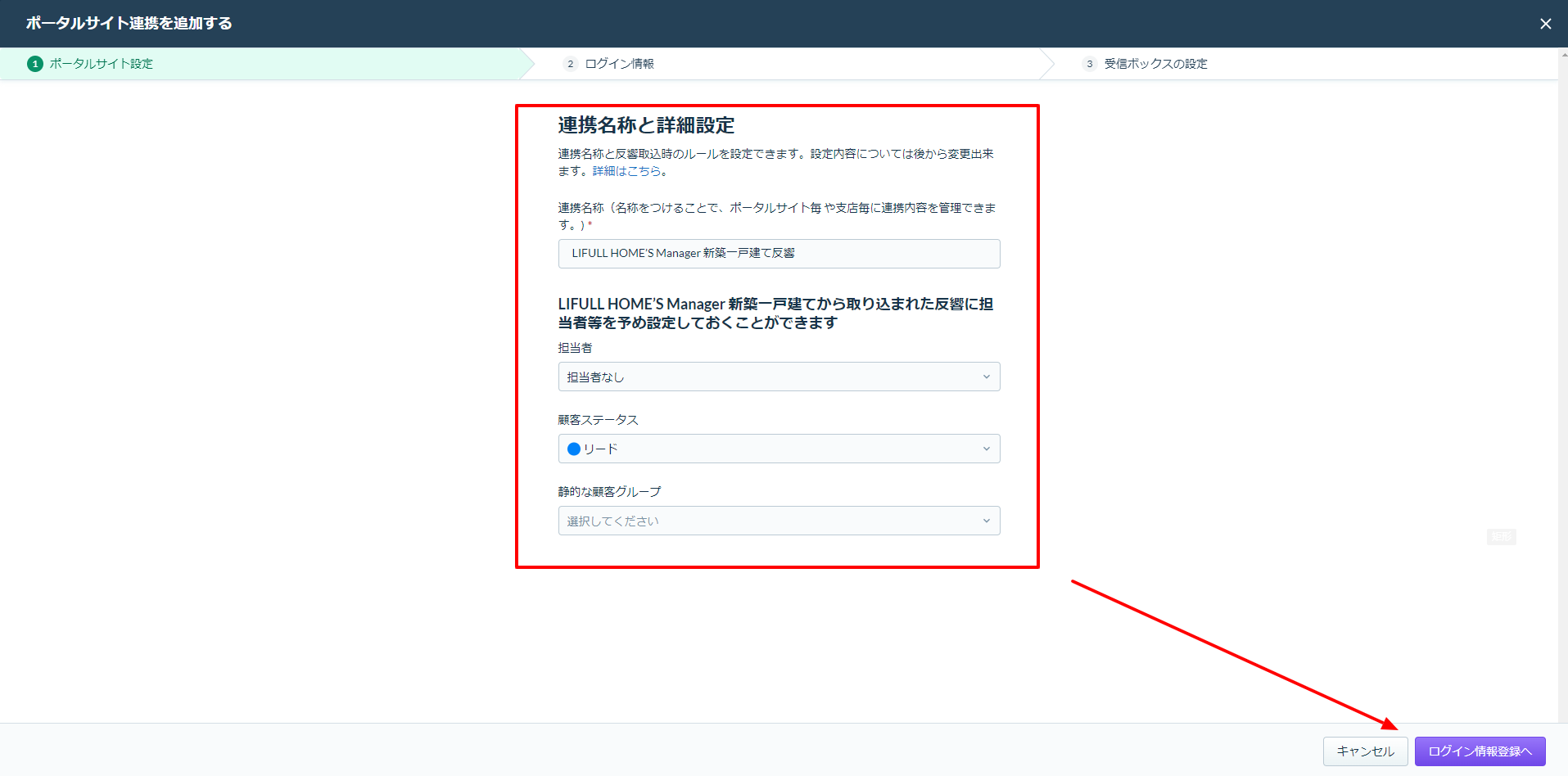1568x776 pixels.
Task: Open the 詳細はこちら link
Action: 626,171
